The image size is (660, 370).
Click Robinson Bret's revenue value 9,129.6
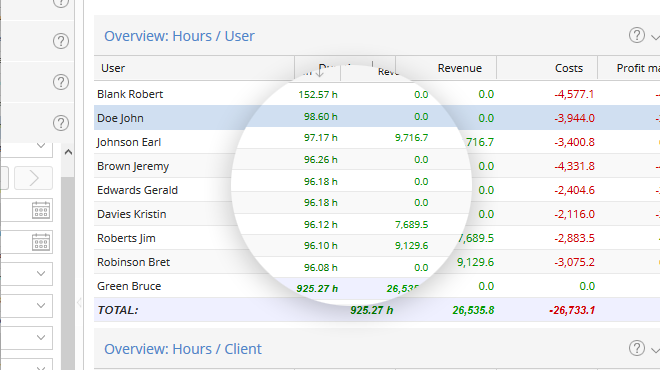click(x=475, y=262)
